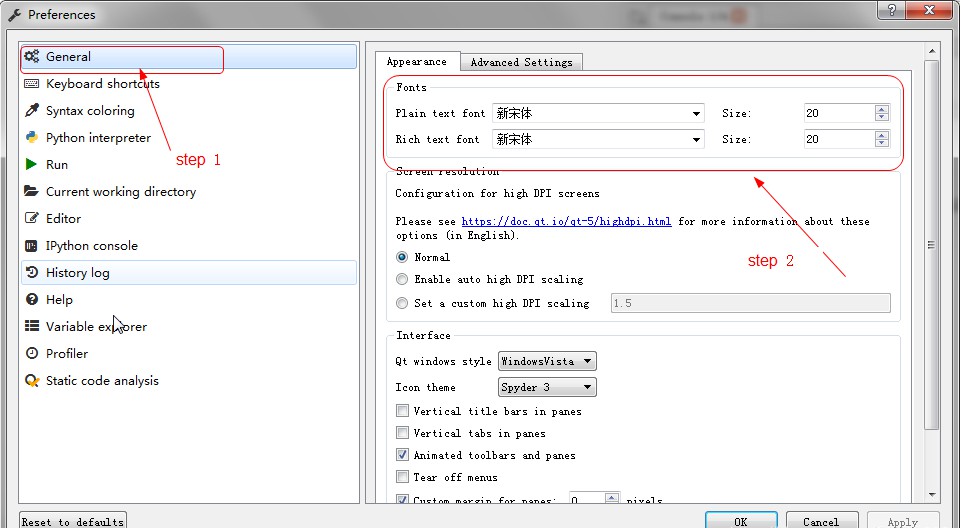Open Syntax coloring preferences
This screenshot has width=961, height=528.
189,111
